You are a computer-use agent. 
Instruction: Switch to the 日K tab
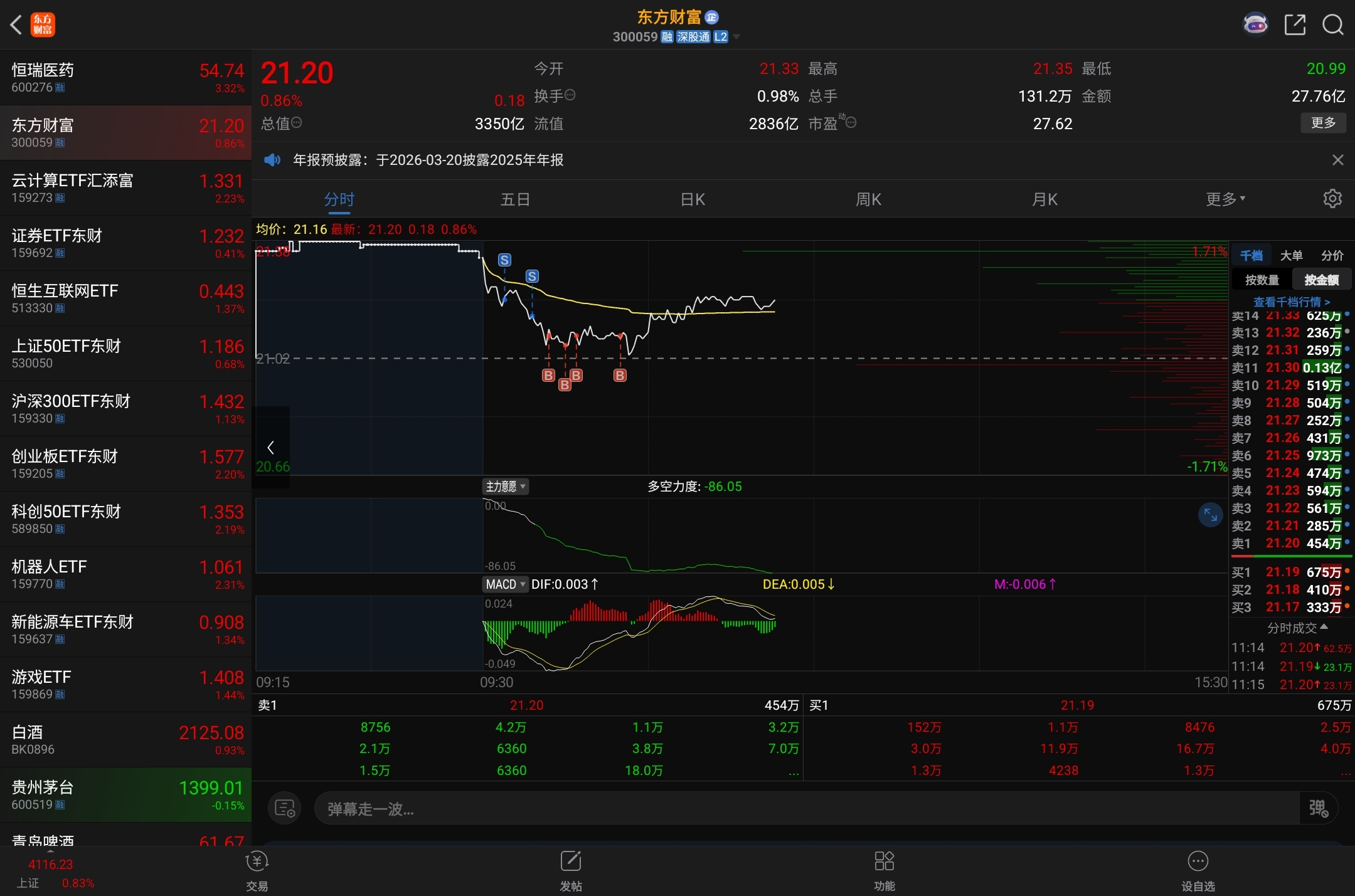click(693, 199)
